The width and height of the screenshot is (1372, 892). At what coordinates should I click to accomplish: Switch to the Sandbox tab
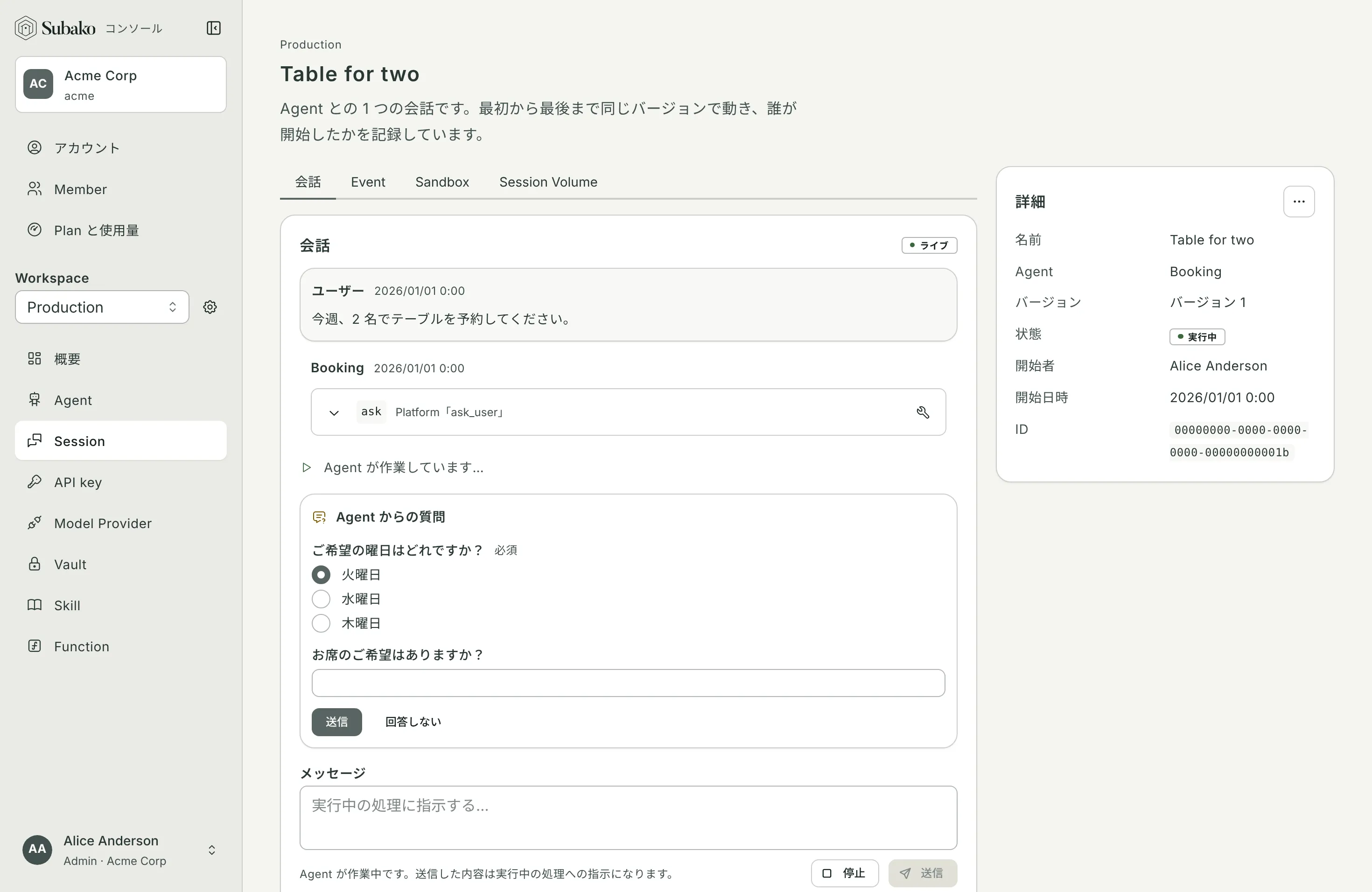pyautogui.click(x=442, y=182)
